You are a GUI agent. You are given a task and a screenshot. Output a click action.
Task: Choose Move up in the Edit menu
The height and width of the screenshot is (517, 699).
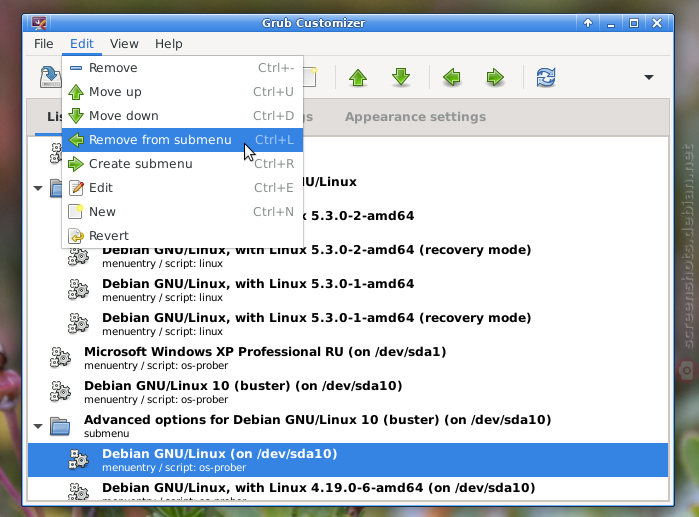(x=182, y=92)
